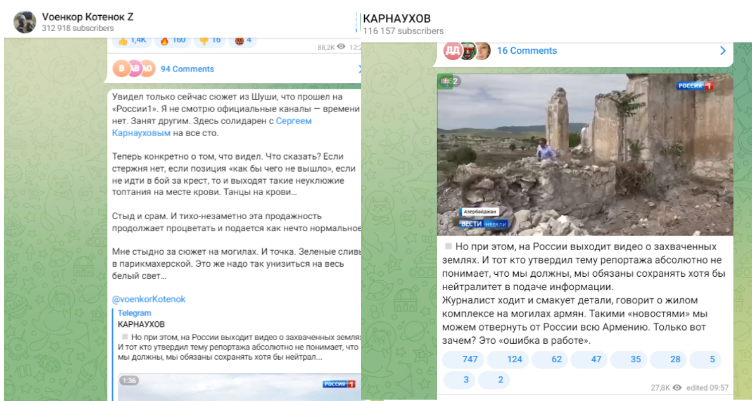Click the Россия 1 logo on right video

point(695,86)
